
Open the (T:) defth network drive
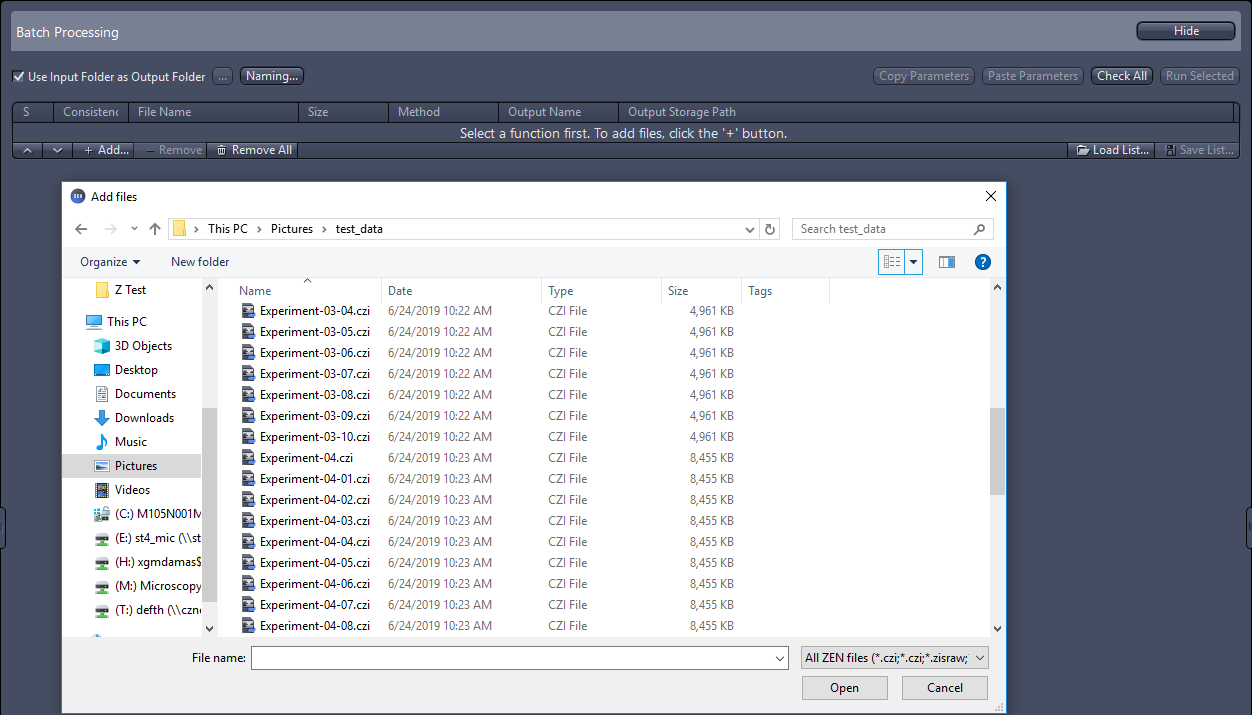coord(147,610)
